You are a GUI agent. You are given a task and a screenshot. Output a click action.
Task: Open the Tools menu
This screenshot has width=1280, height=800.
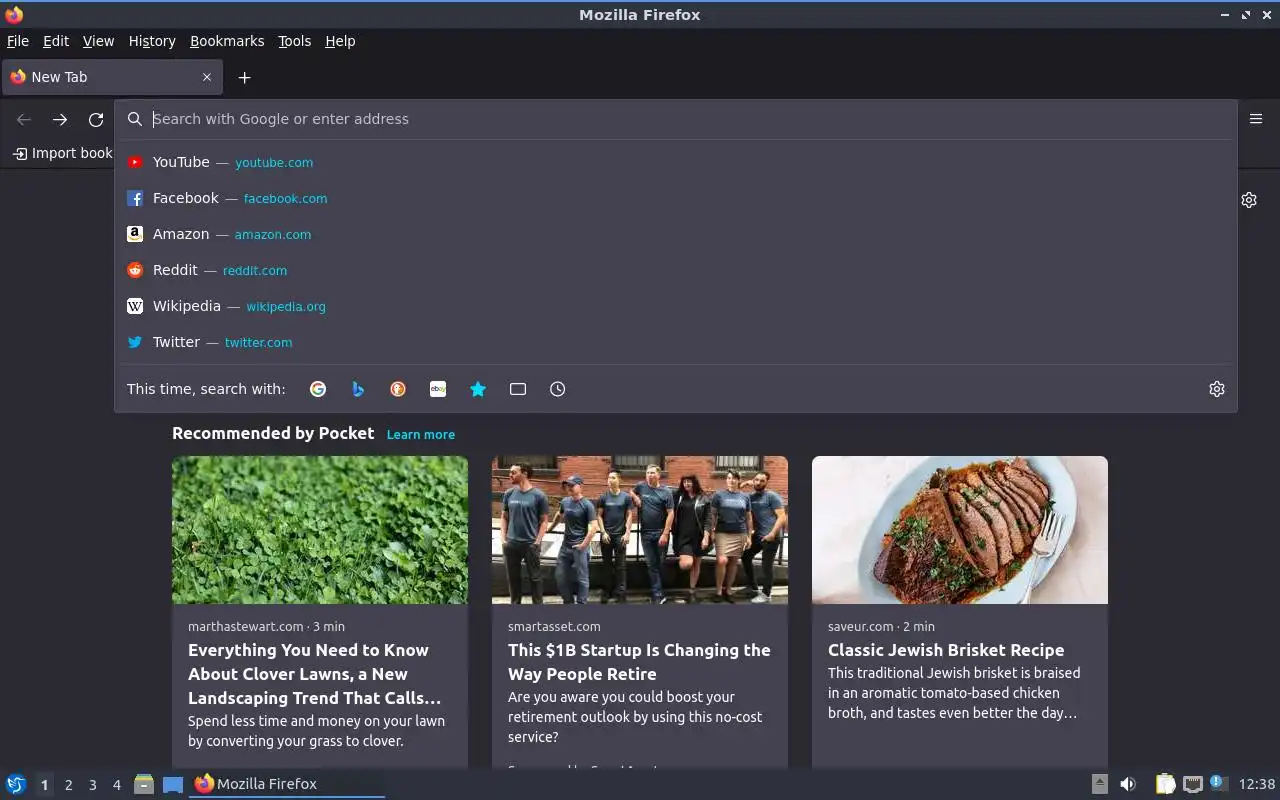click(x=294, y=41)
